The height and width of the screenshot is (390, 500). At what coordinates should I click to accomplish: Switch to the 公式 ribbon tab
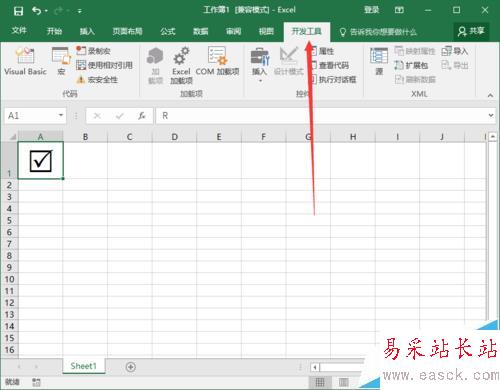[167, 31]
